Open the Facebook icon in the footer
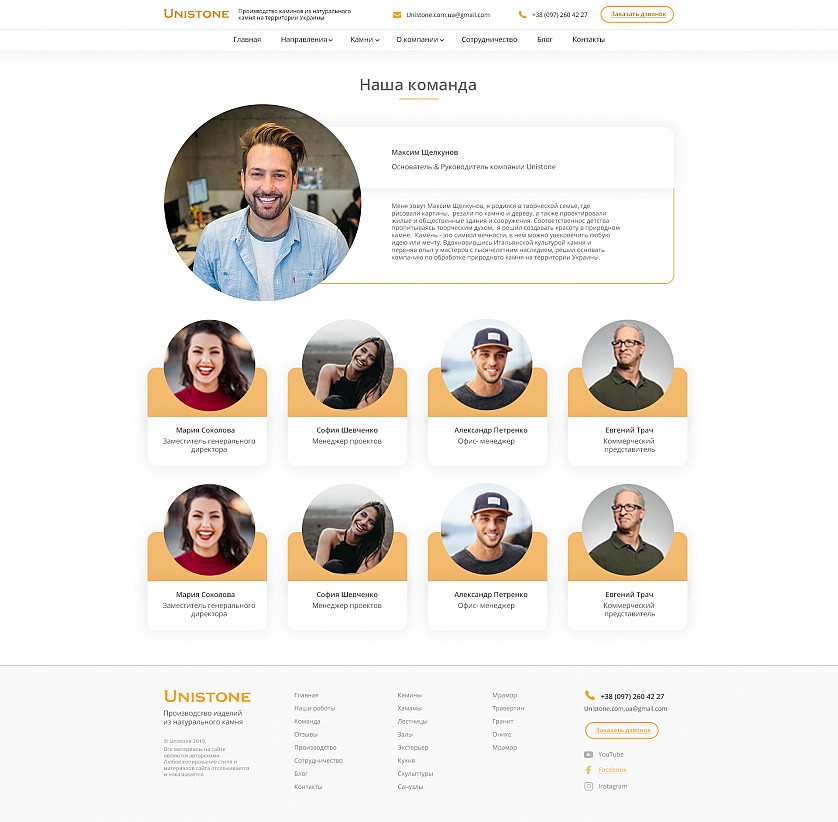 tap(588, 770)
